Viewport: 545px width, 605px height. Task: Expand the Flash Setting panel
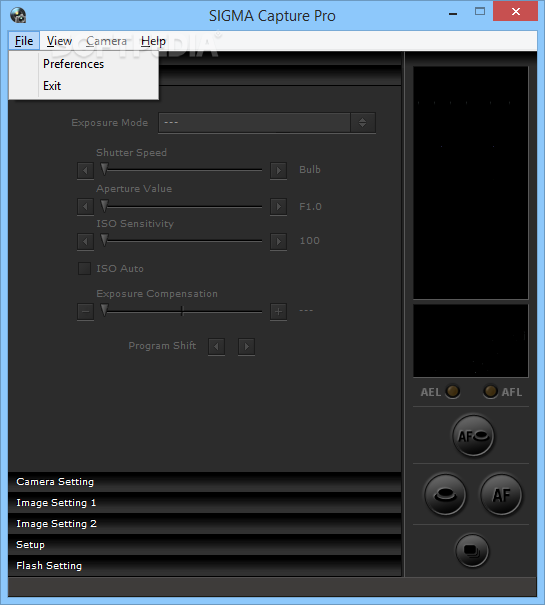pos(205,566)
